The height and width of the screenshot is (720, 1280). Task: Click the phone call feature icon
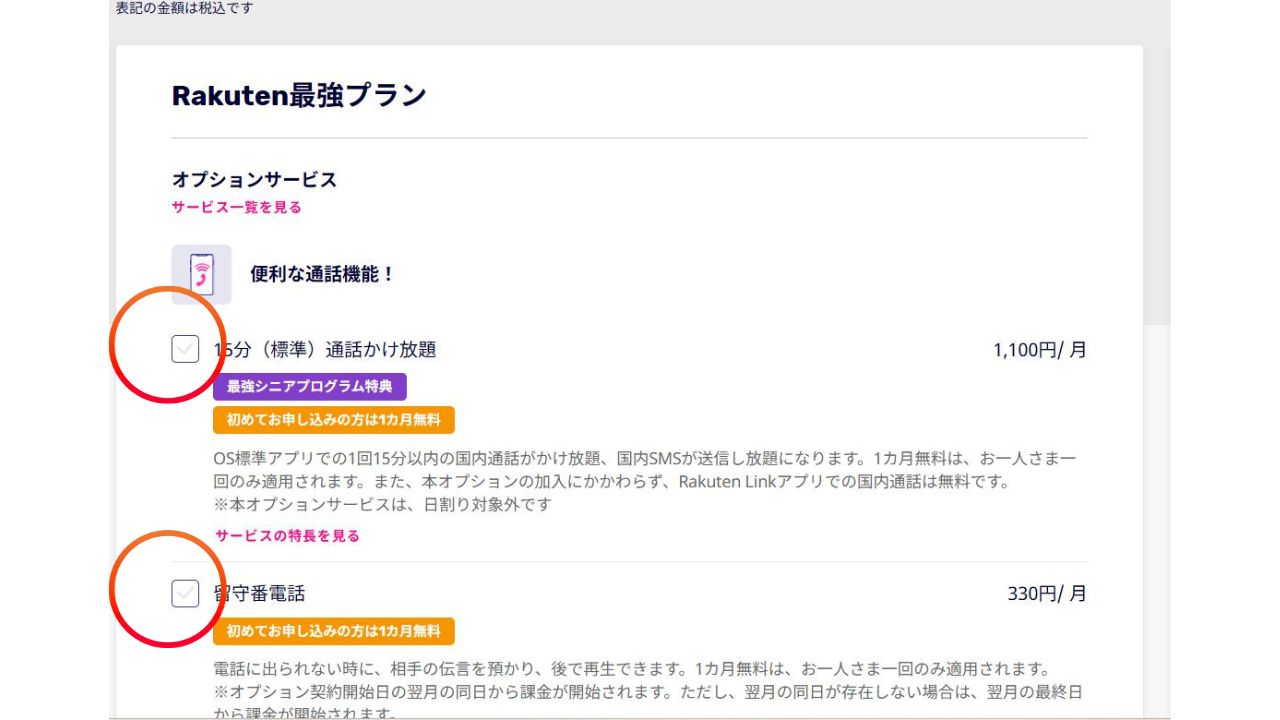201,274
